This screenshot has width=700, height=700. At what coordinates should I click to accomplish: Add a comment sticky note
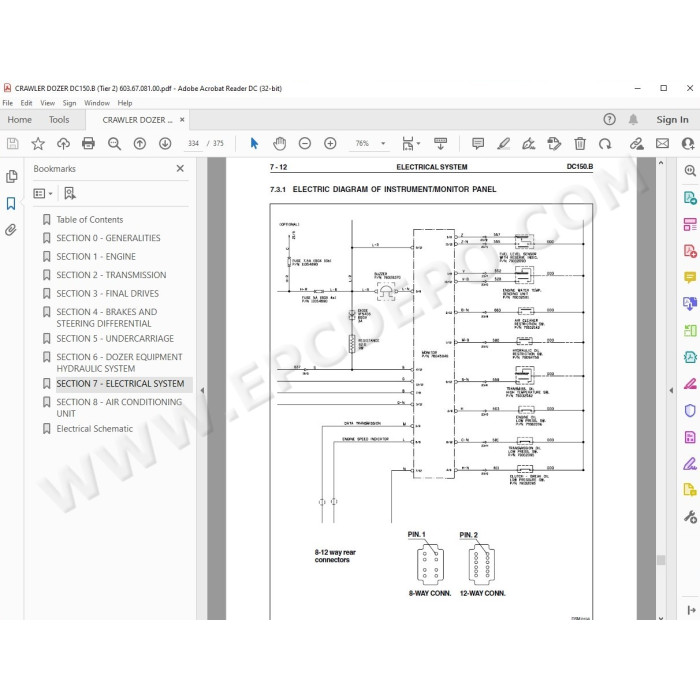(x=478, y=143)
